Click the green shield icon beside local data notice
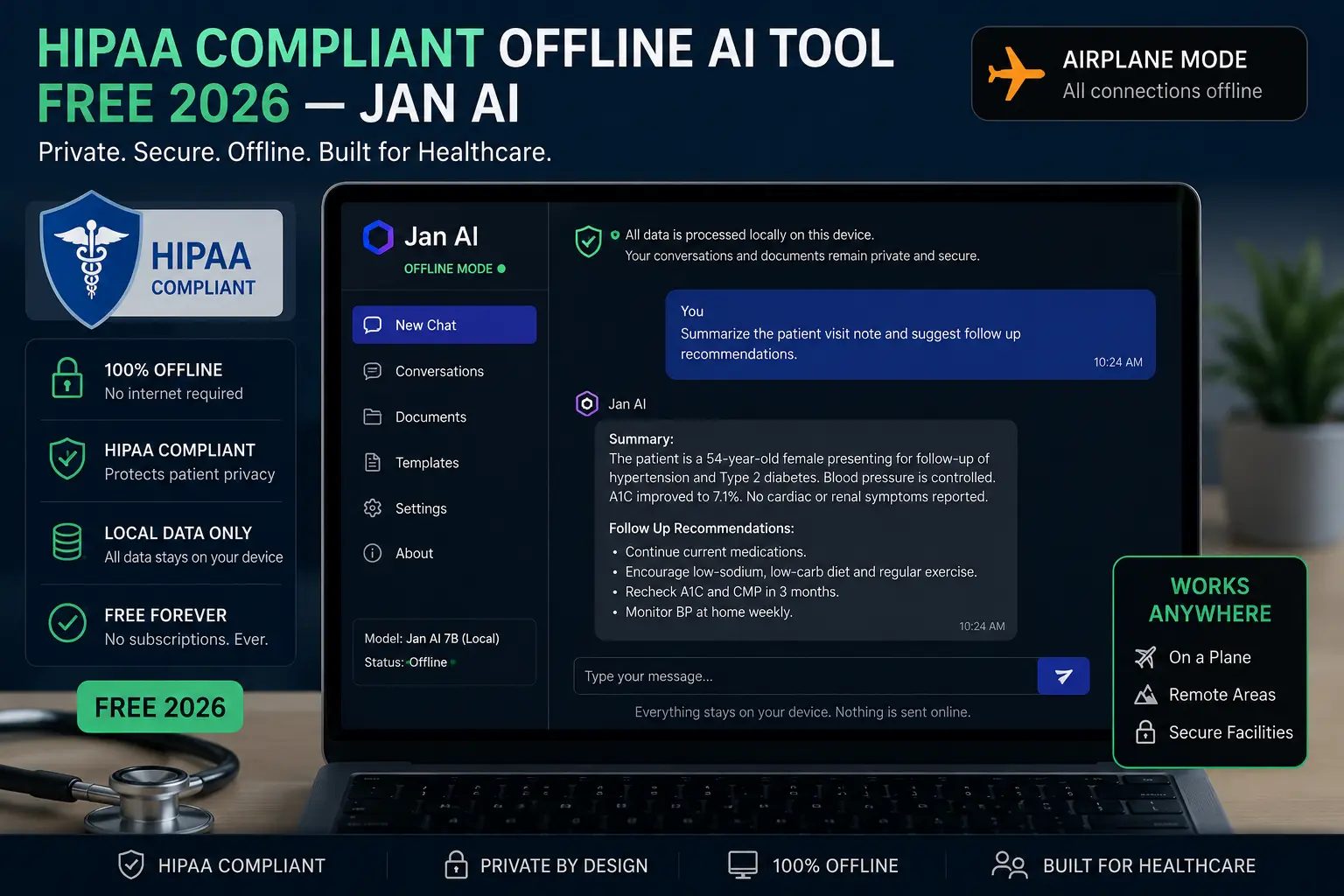Image resolution: width=1344 pixels, height=896 pixels. coord(588,241)
